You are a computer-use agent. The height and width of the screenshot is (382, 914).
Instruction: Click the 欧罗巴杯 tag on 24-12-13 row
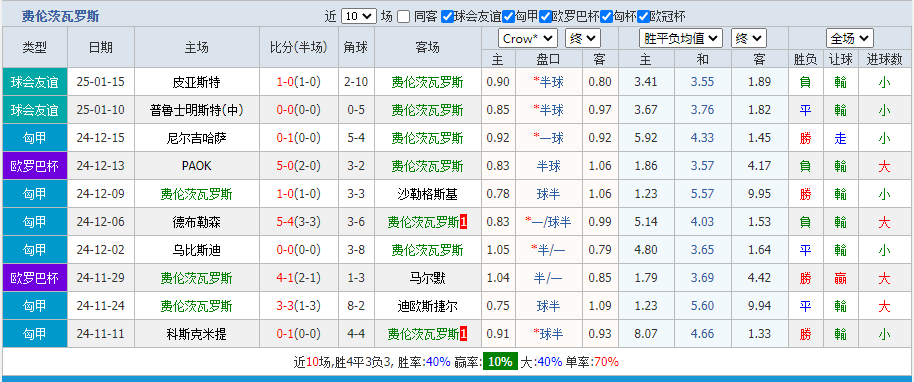pyautogui.click(x=35, y=166)
